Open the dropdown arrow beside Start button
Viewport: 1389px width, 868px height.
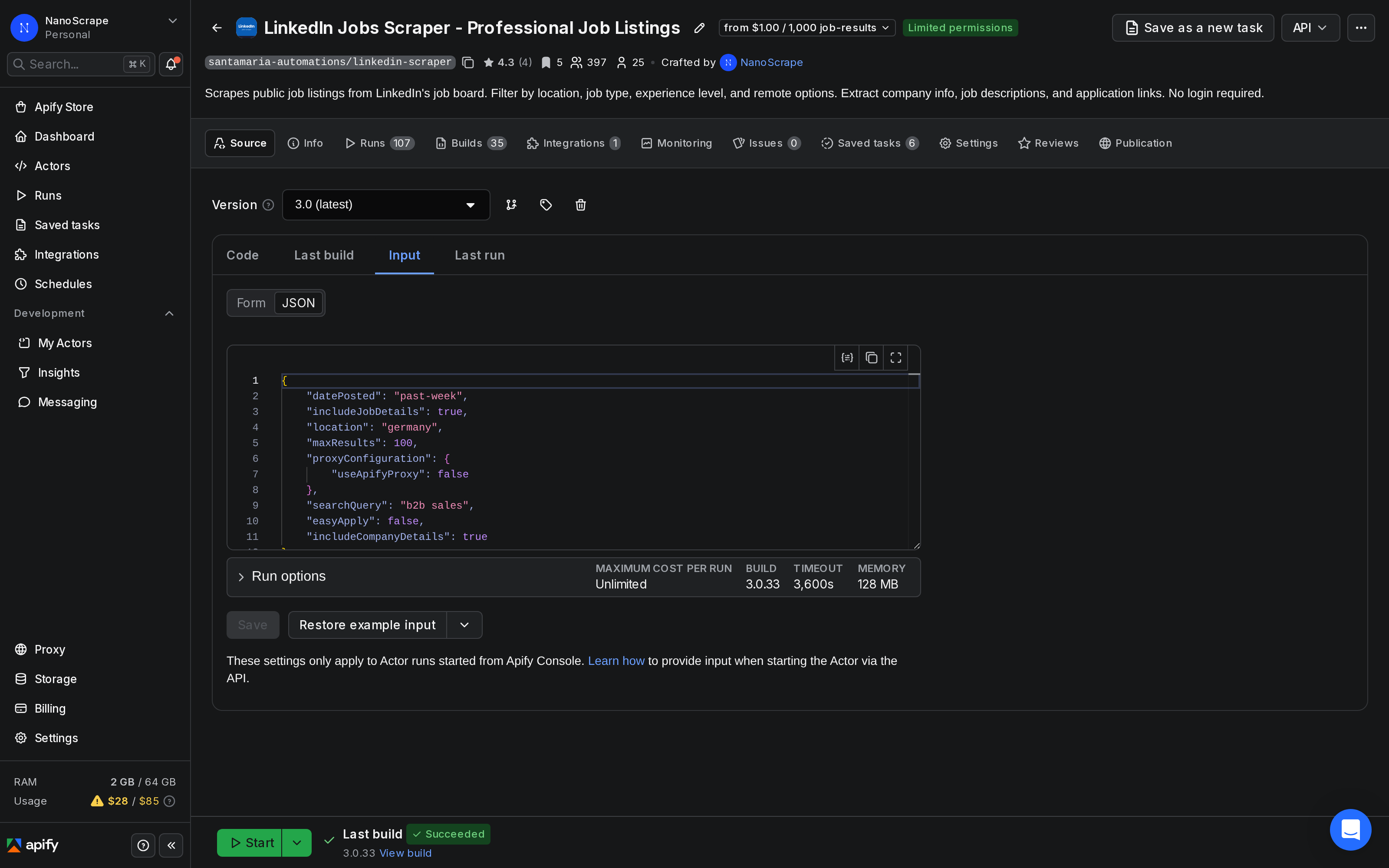297,843
